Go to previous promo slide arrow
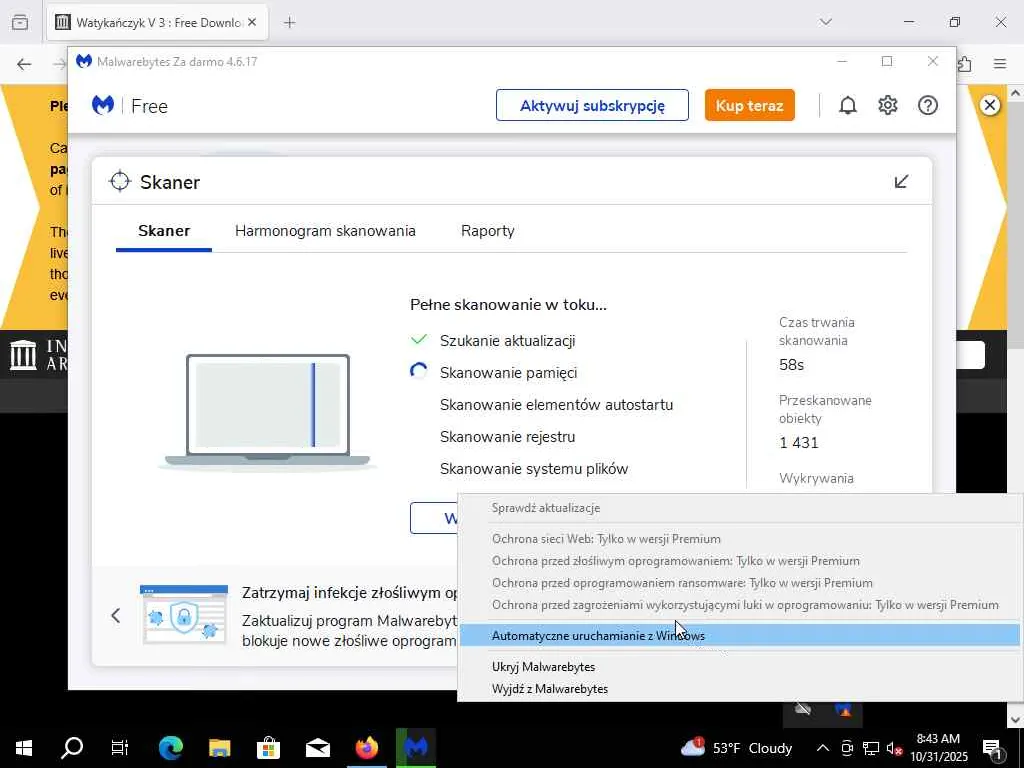 [116, 615]
